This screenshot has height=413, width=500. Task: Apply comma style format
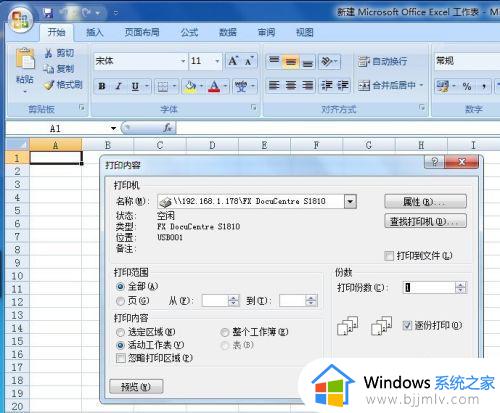[484, 86]
